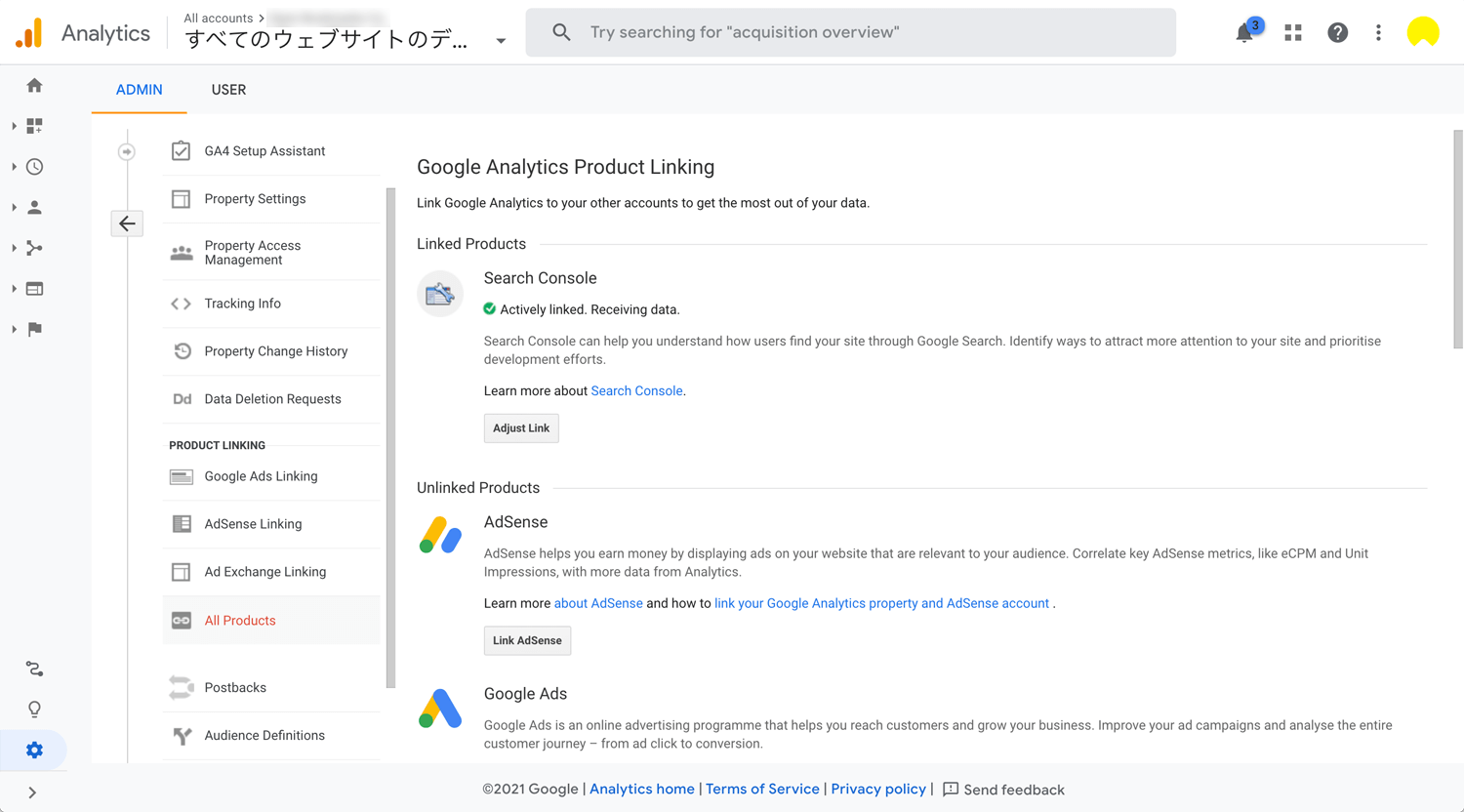Click the Tracking Info code brackets icon
1464x812 pixels.
pos(181,304)
